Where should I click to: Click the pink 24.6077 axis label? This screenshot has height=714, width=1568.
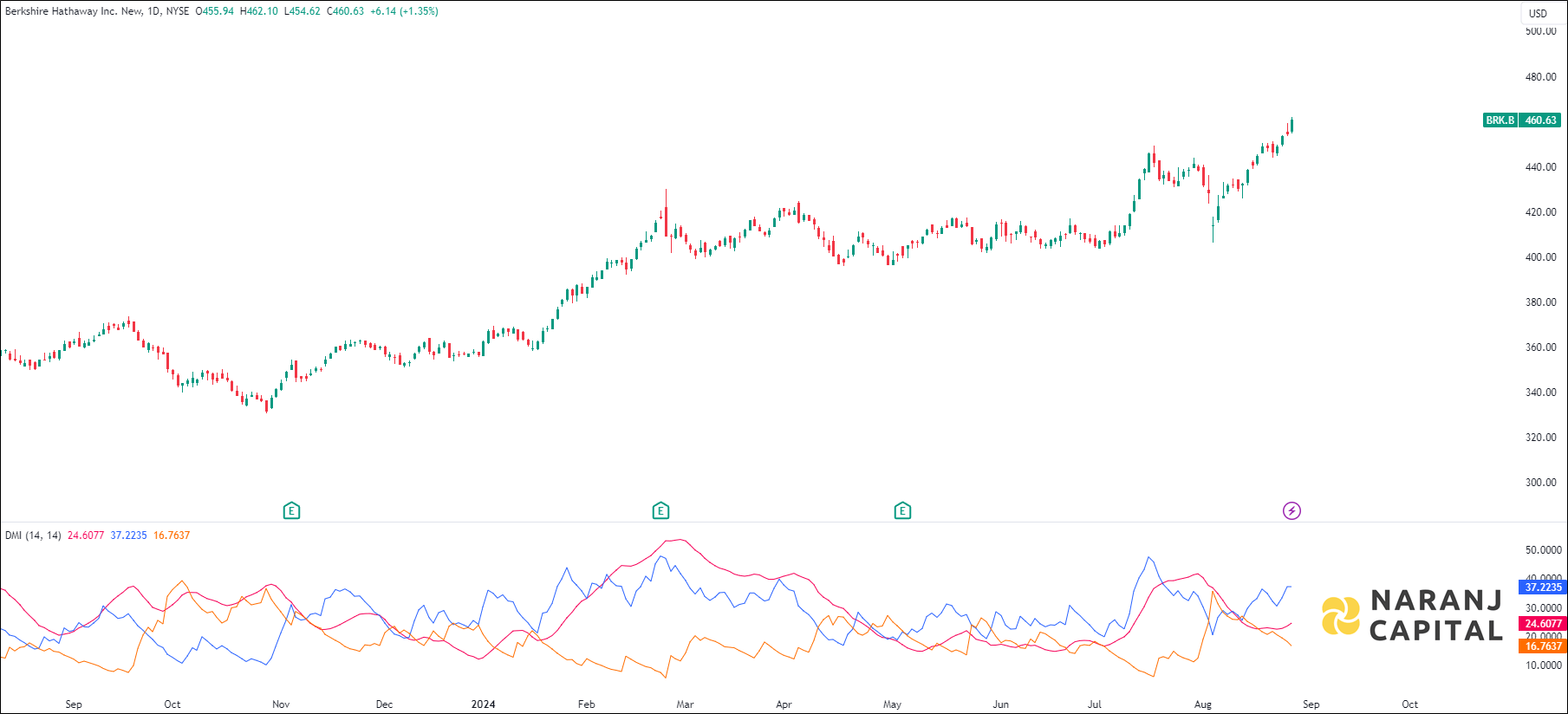tap(1543, 624)
